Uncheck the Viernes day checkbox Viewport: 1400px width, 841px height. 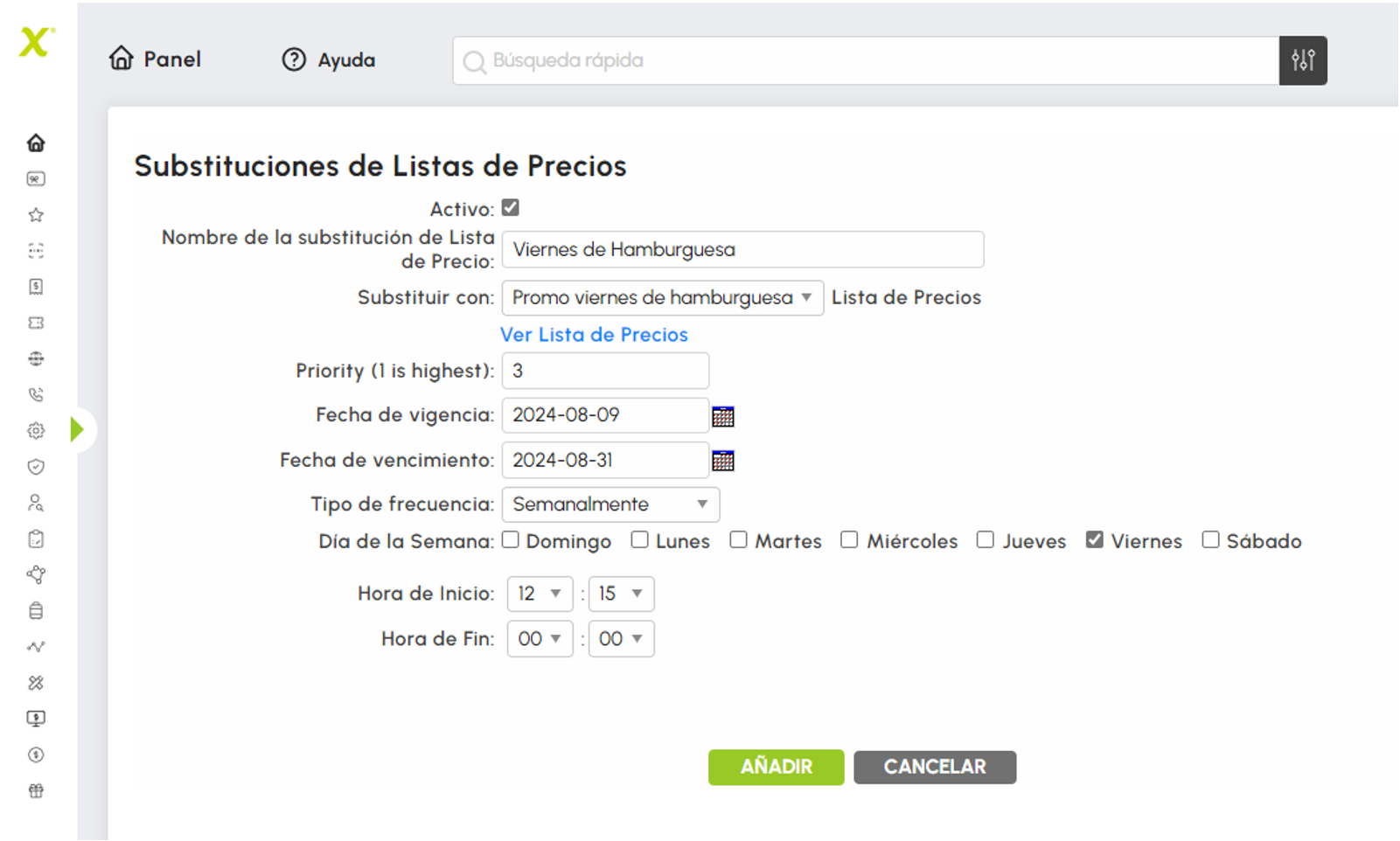pos(1094,539)
